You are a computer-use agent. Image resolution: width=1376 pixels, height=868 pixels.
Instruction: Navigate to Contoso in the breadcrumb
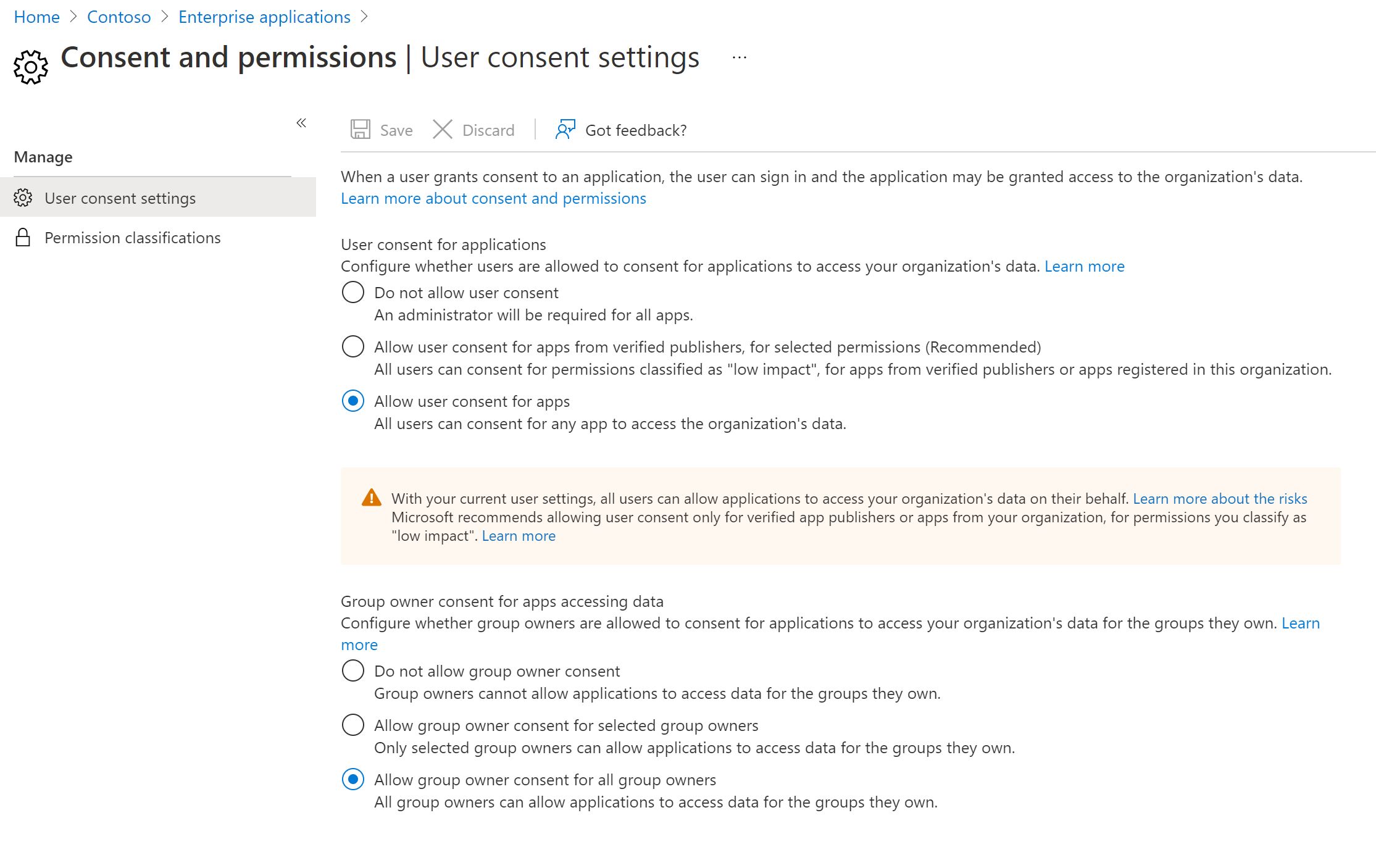pyautogui.click(x=119, y=17)
